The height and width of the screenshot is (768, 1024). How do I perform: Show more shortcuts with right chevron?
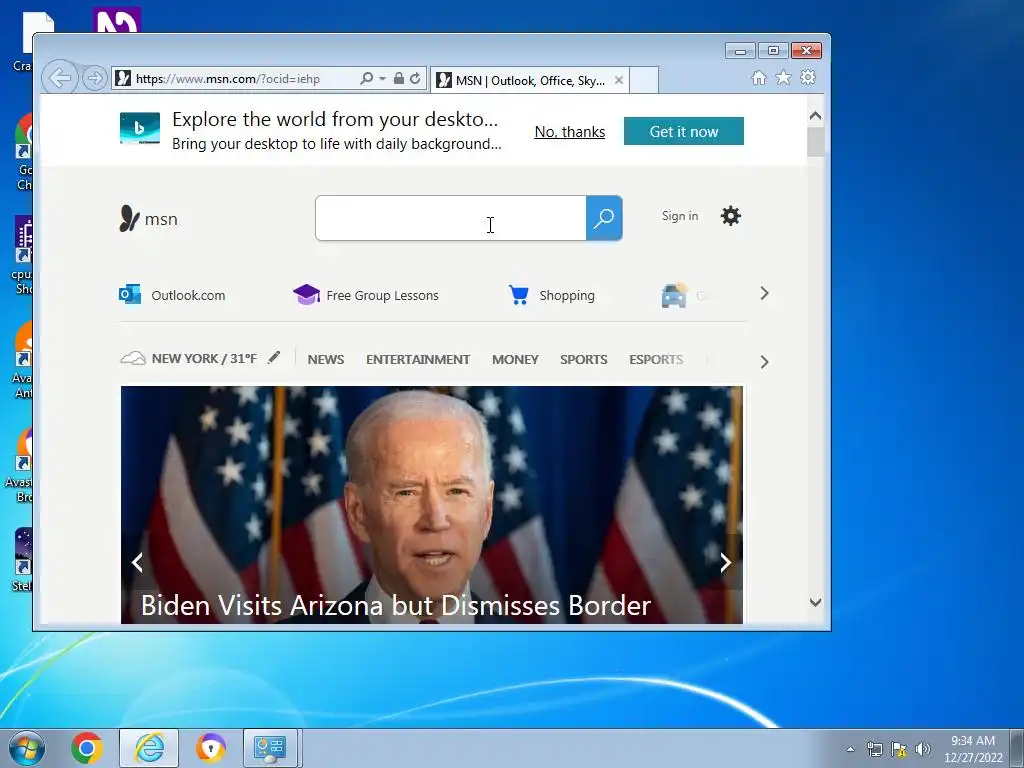click(x=765, y=294)
